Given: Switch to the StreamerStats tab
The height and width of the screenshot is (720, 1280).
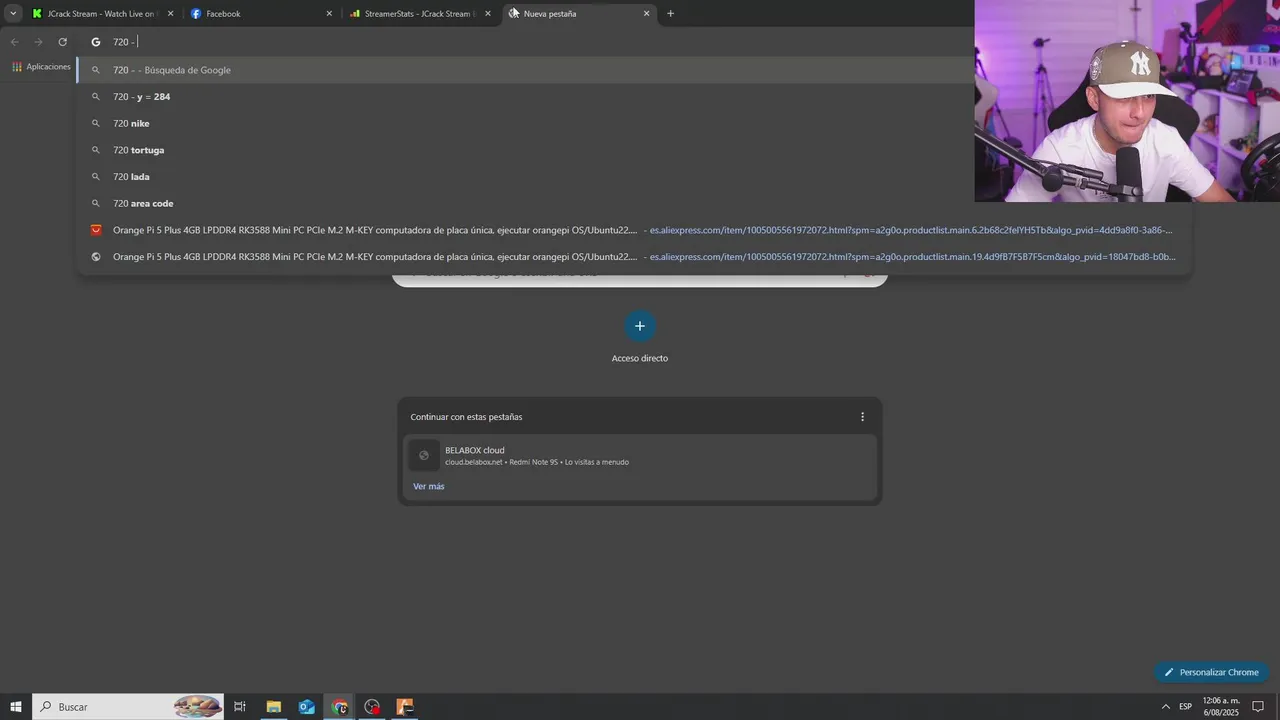Looking at the screenshot, I should pyautogui.click(x=421, y=14).
